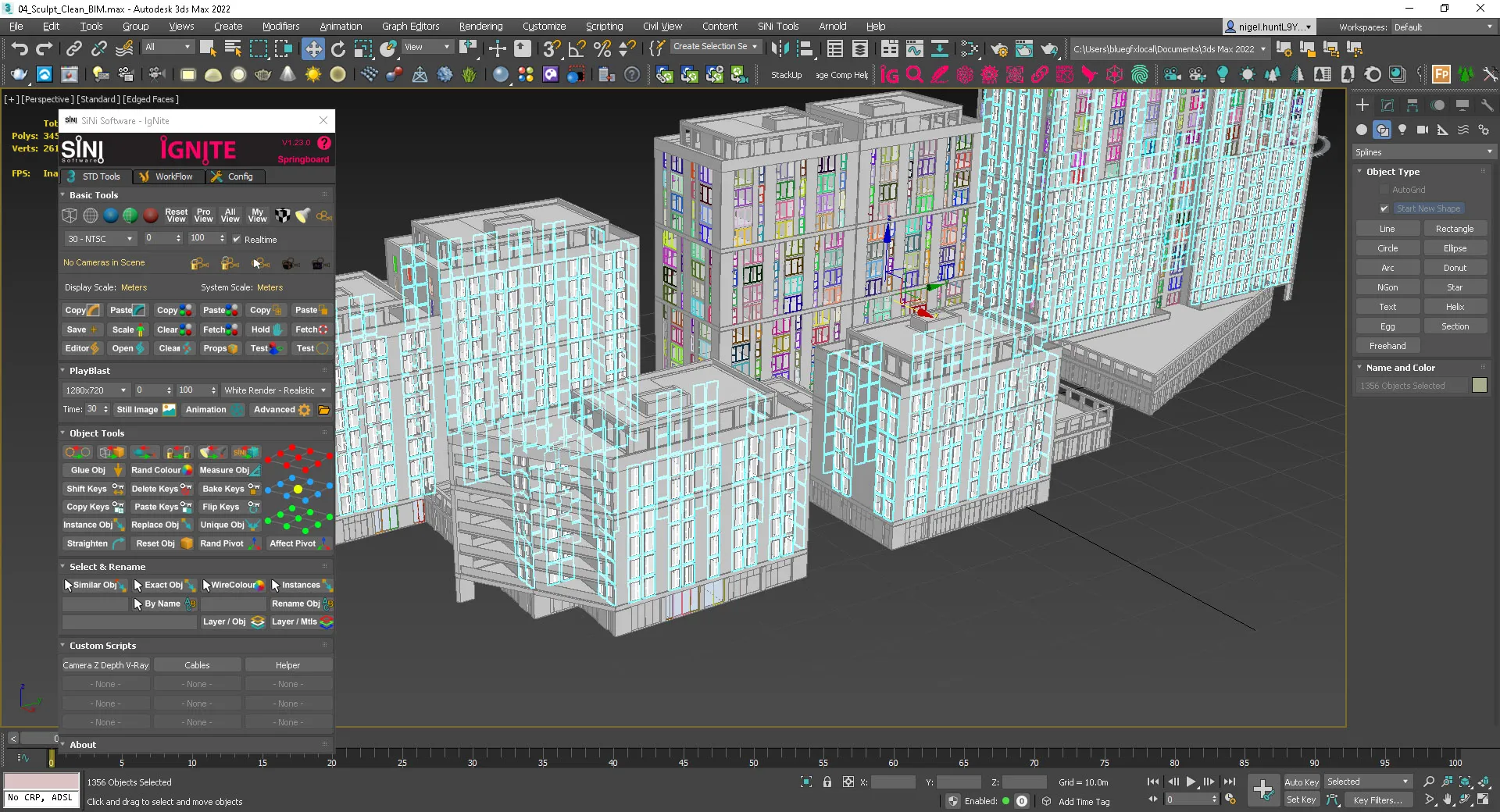Click the Measure Obj button

(229, 470)
